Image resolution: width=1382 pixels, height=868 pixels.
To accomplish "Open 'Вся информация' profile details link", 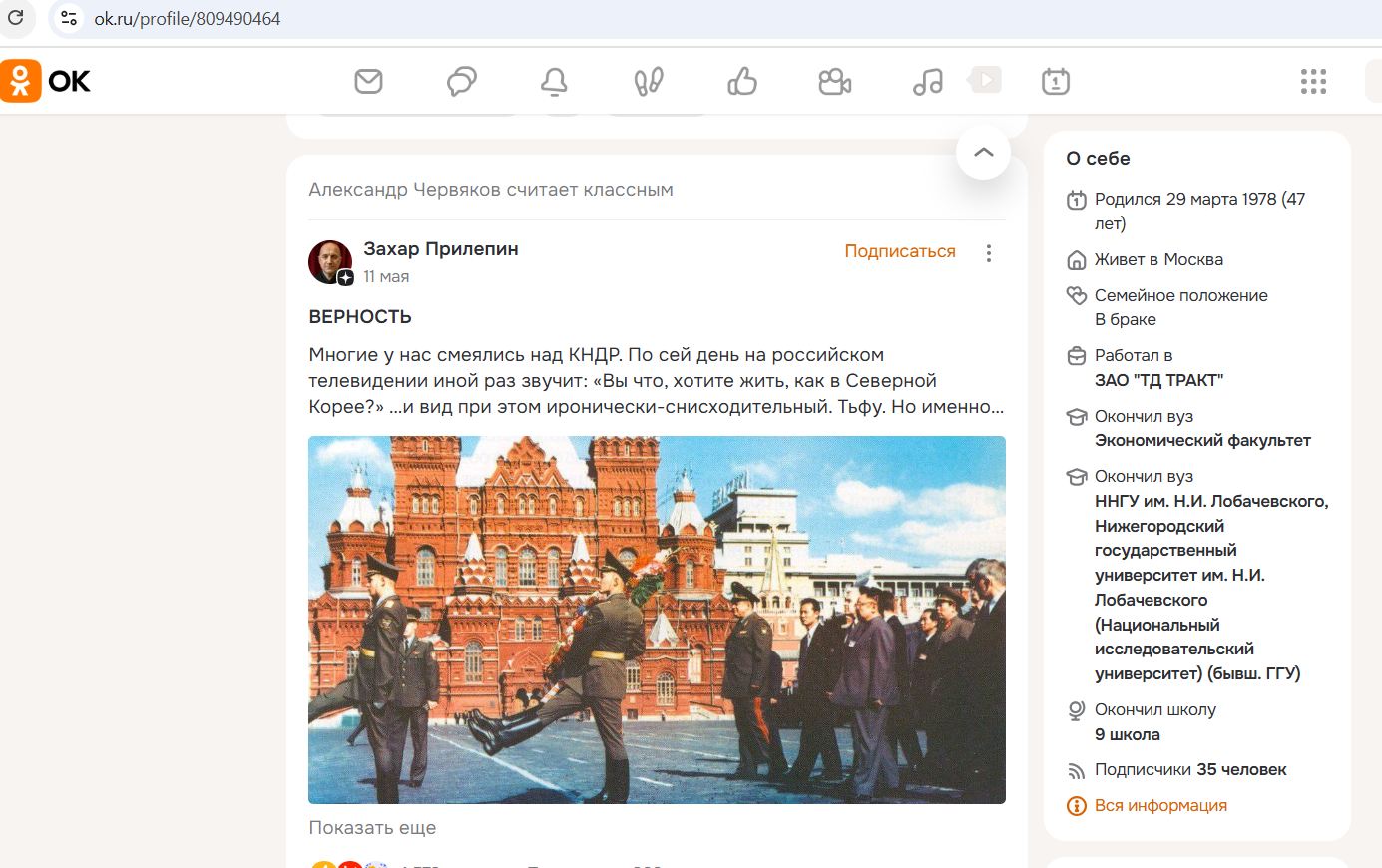I will coord(1159,805).
